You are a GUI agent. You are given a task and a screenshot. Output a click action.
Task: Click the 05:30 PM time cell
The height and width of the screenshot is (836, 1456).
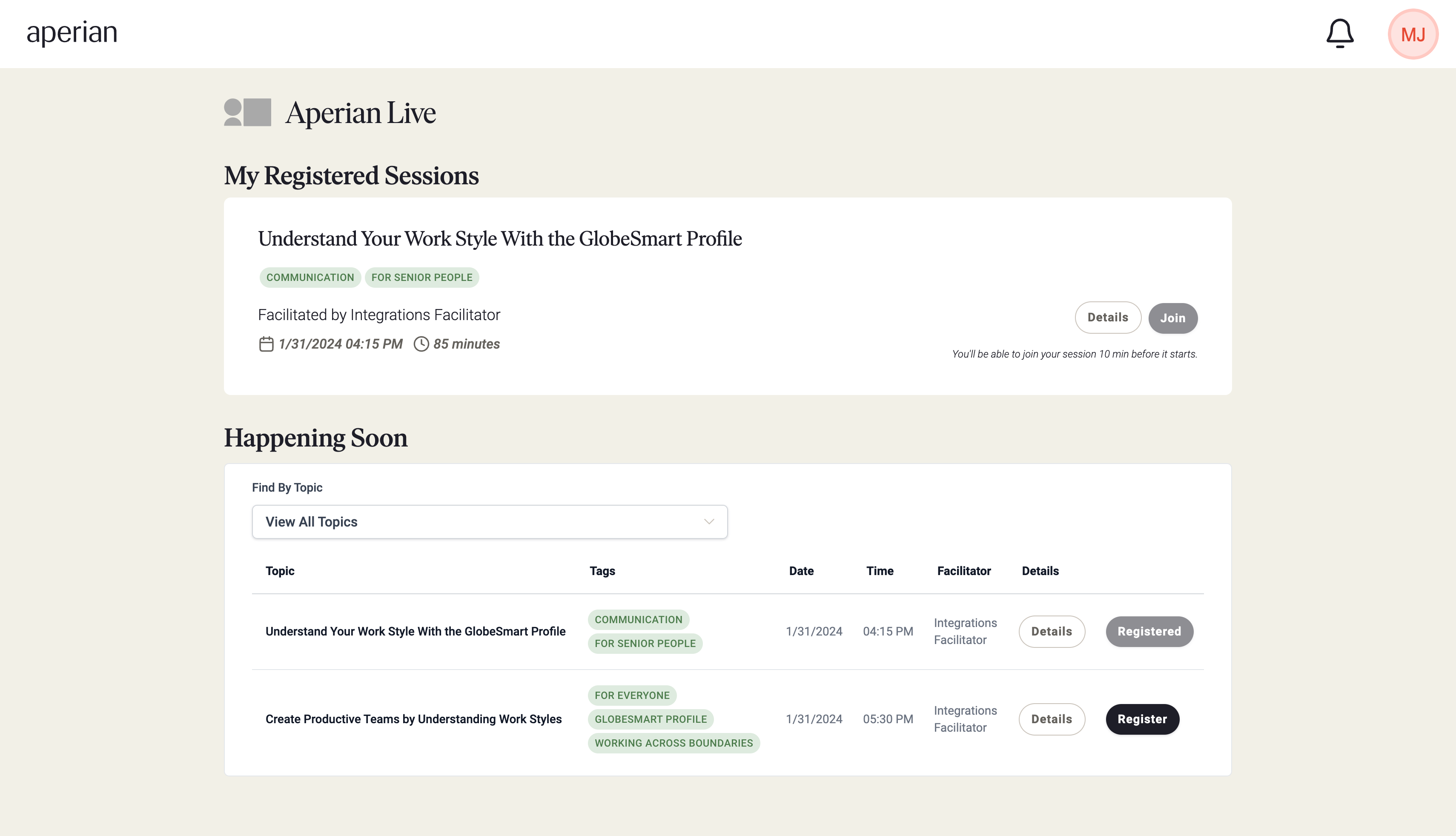[888, 719]
